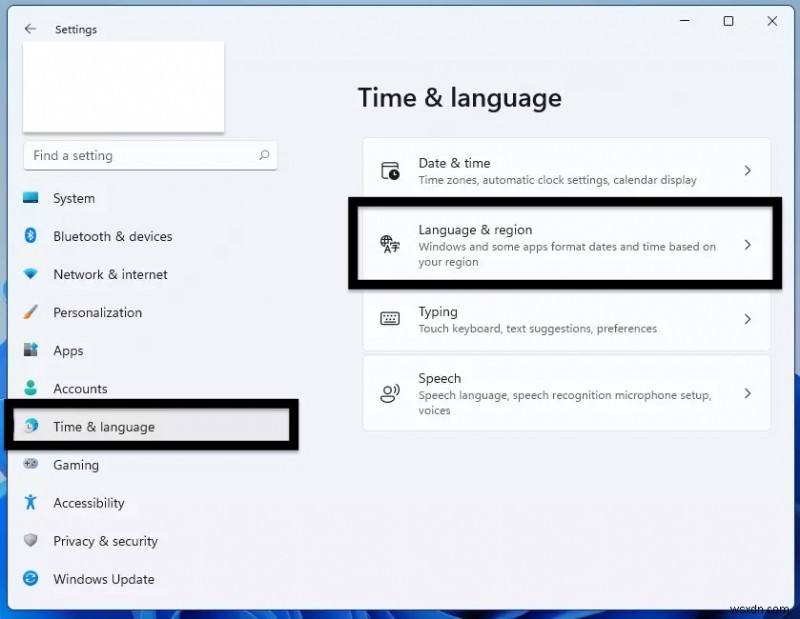Select the Bluetooth & devices icon
This screenshot has width=800, height=619.
point(32,237)
